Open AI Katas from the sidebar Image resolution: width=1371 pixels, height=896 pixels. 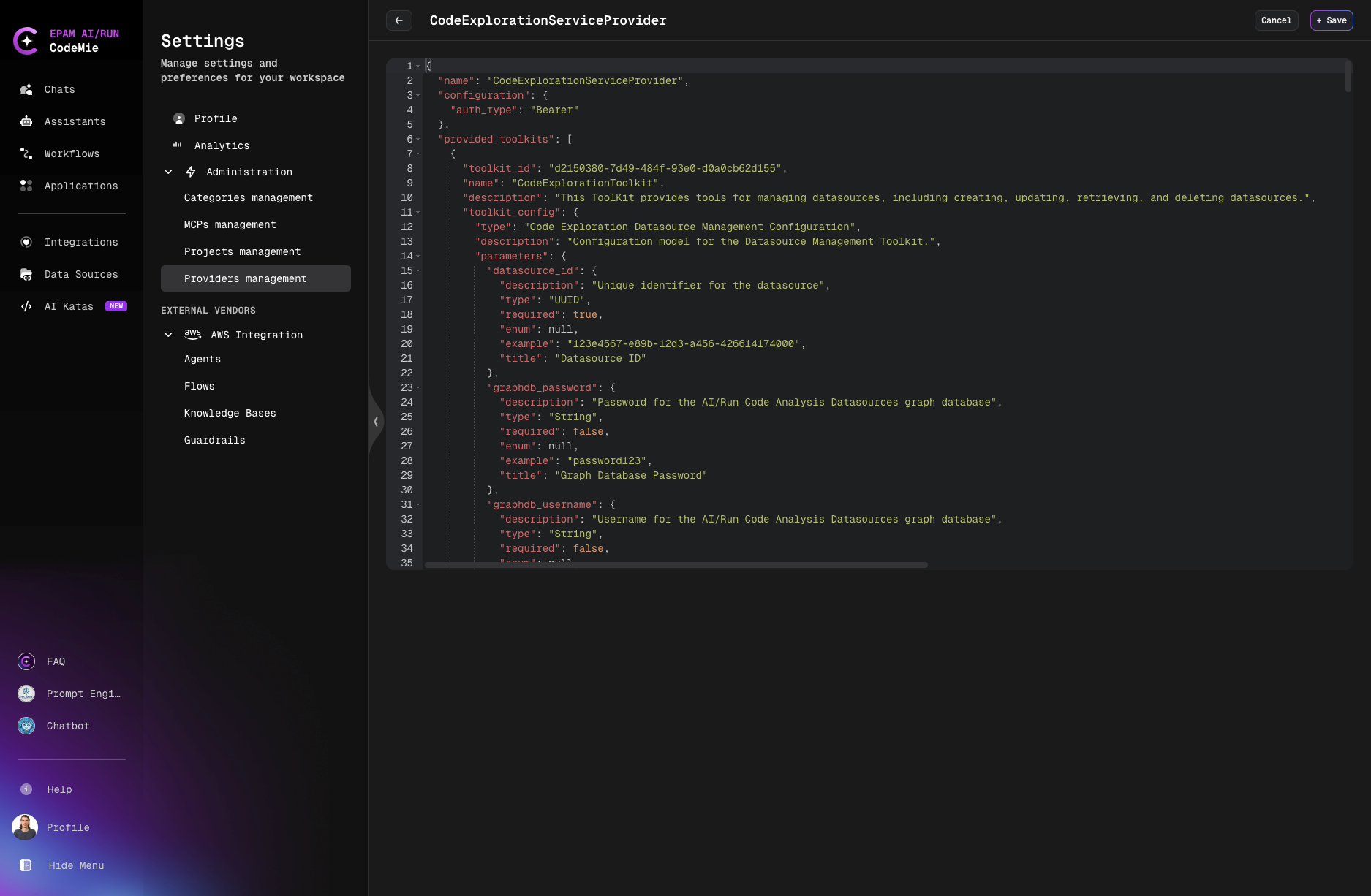pyautogui.click(x=69, y=306)
